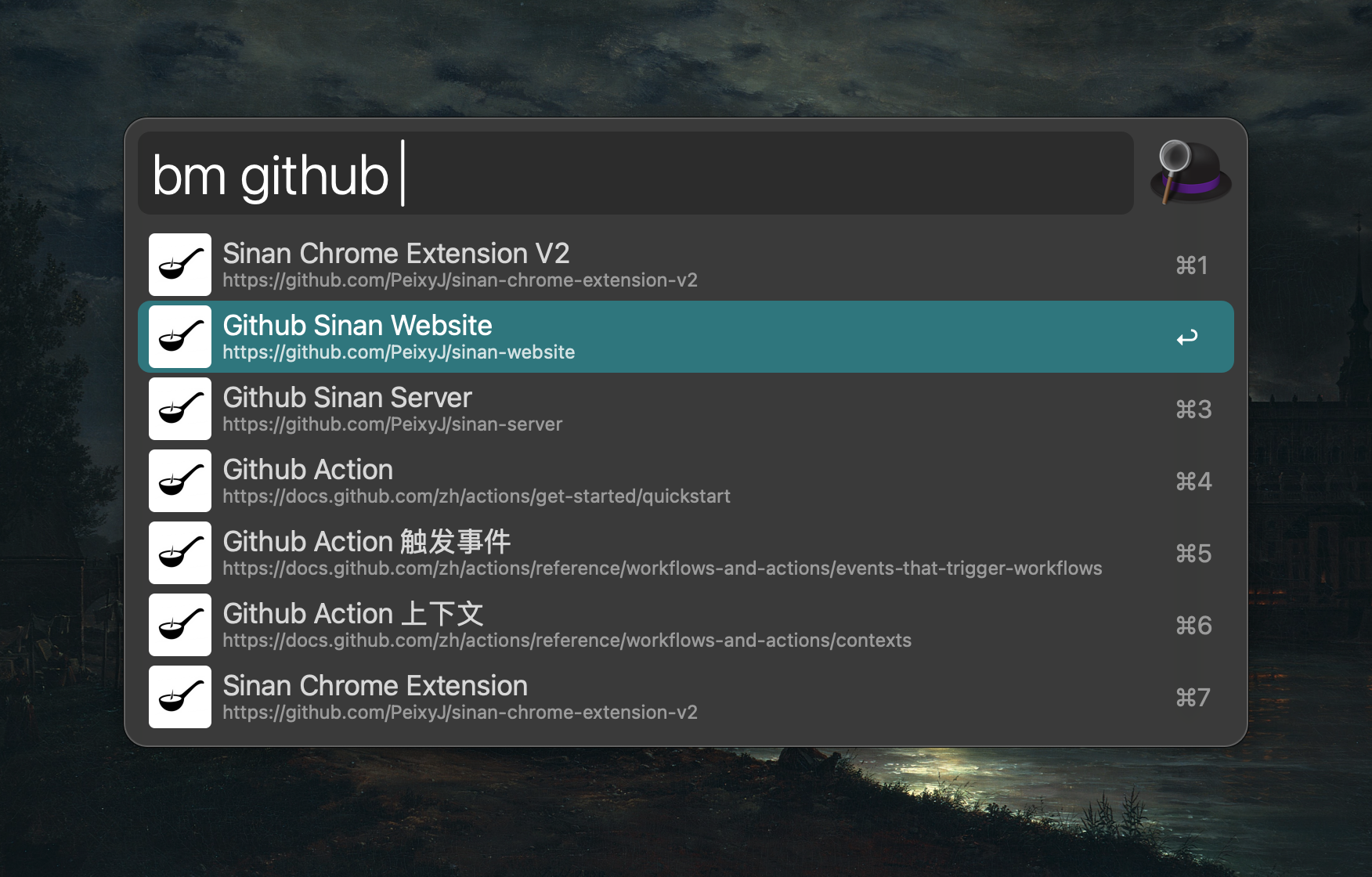Click the sinan-website URL subtitle
Screen dimensions: 1372x877
point(399,352)
